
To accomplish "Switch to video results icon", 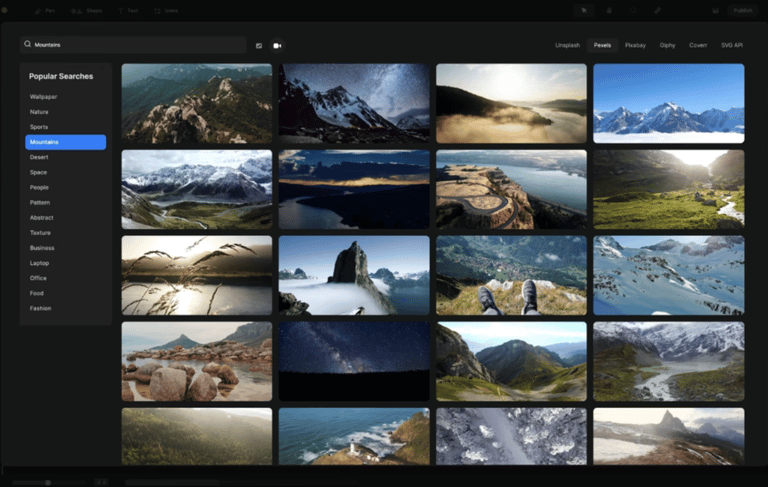I will coord(277,45).
